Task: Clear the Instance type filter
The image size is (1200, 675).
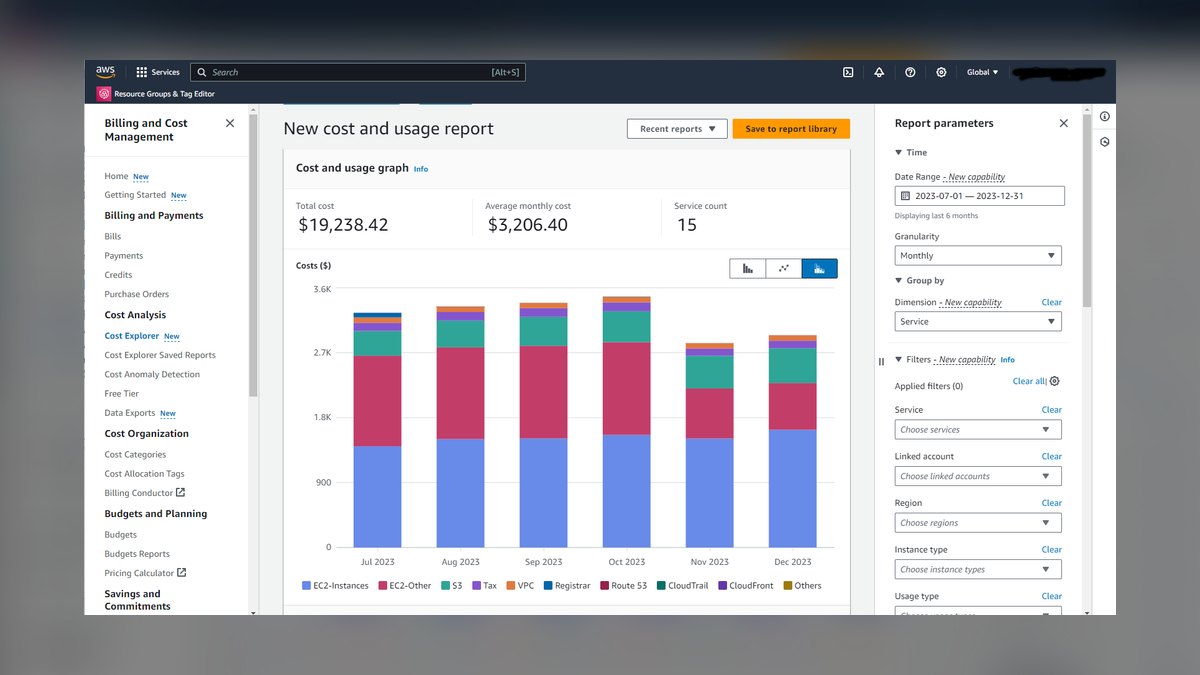Action: [1051, 549]
